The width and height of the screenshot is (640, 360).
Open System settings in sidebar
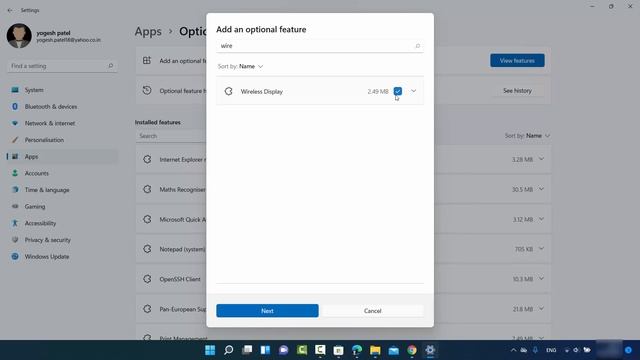click(x=62, y=90)
